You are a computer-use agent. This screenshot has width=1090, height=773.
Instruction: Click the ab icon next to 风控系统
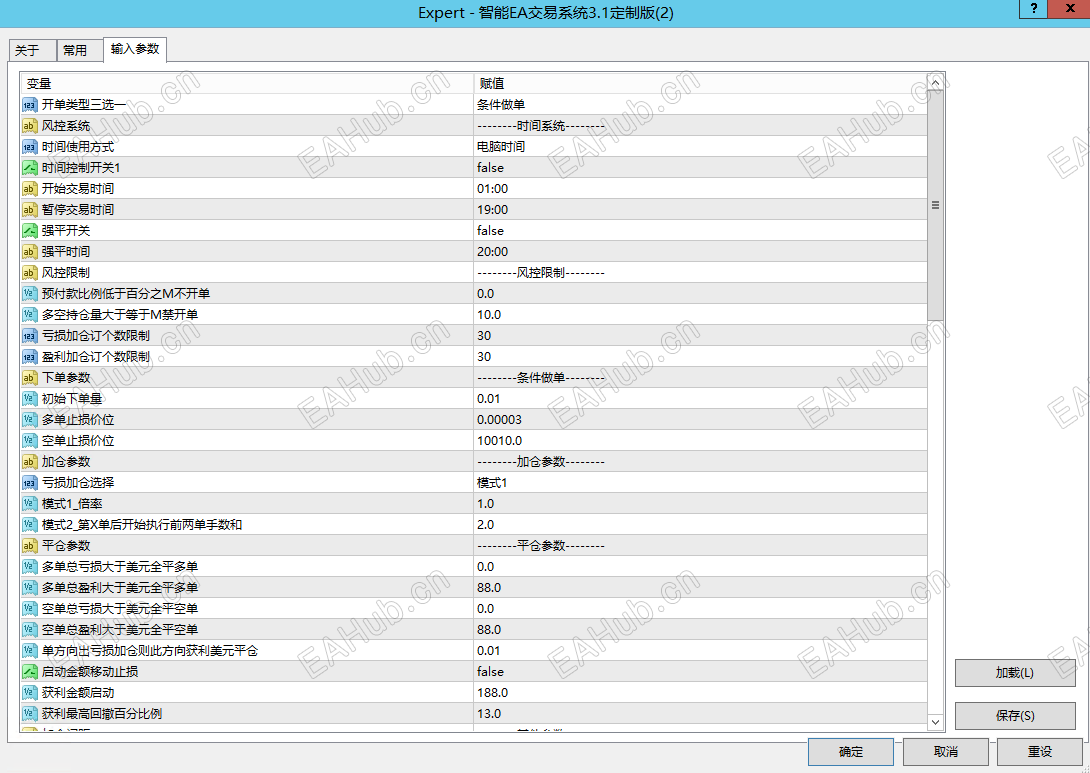(27, 126)
